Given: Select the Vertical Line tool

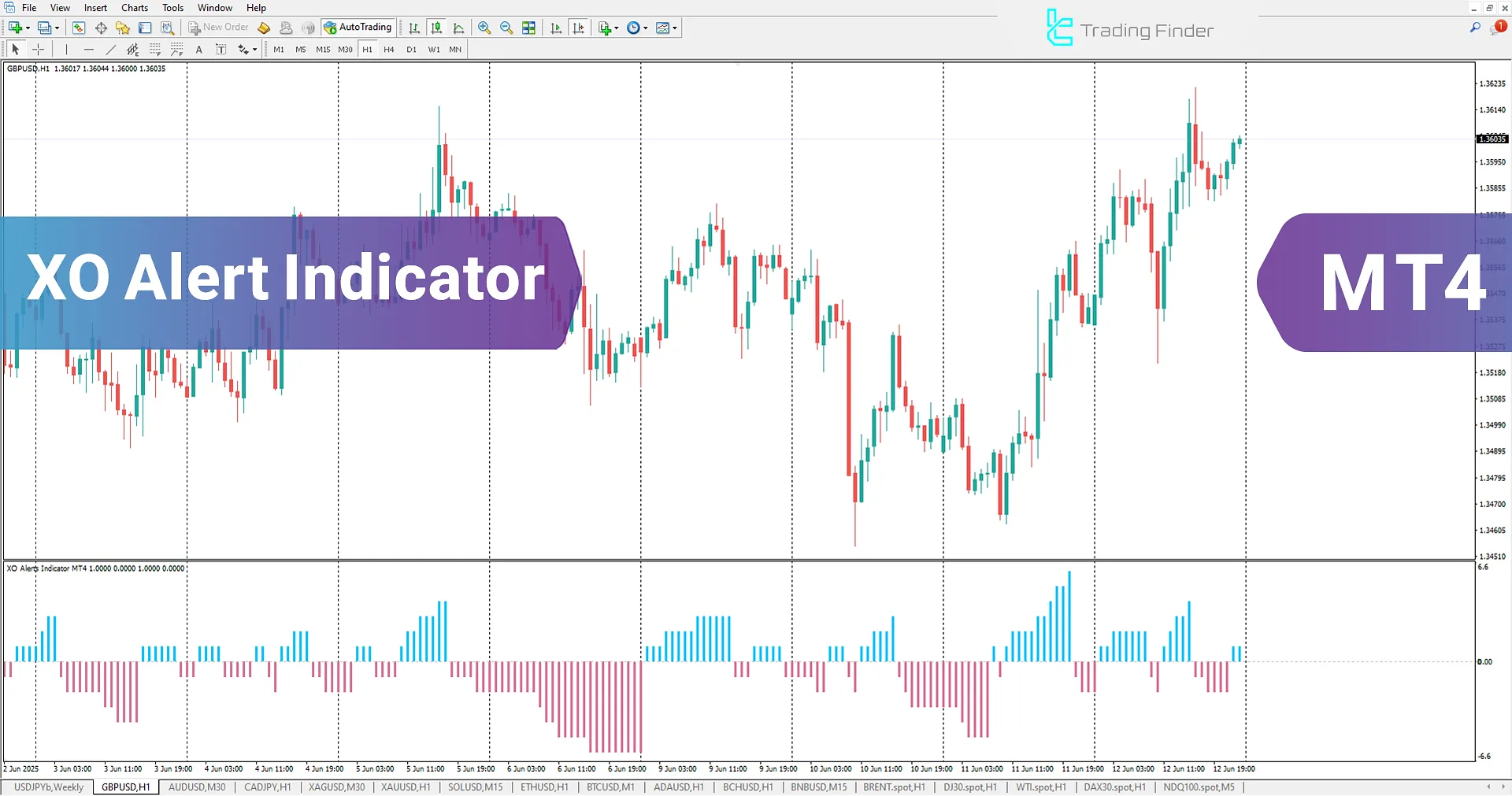Looking at the screenshot, I should coord(66,50).
